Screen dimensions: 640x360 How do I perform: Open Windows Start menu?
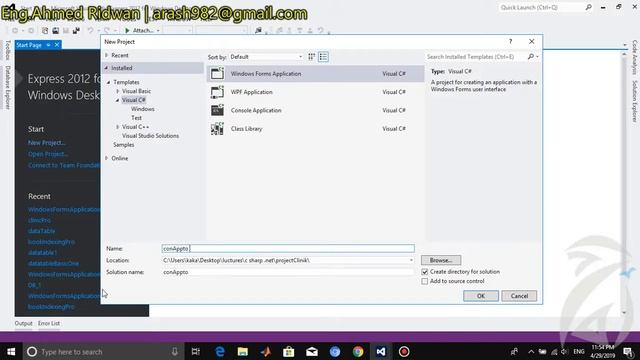point(11,351)
